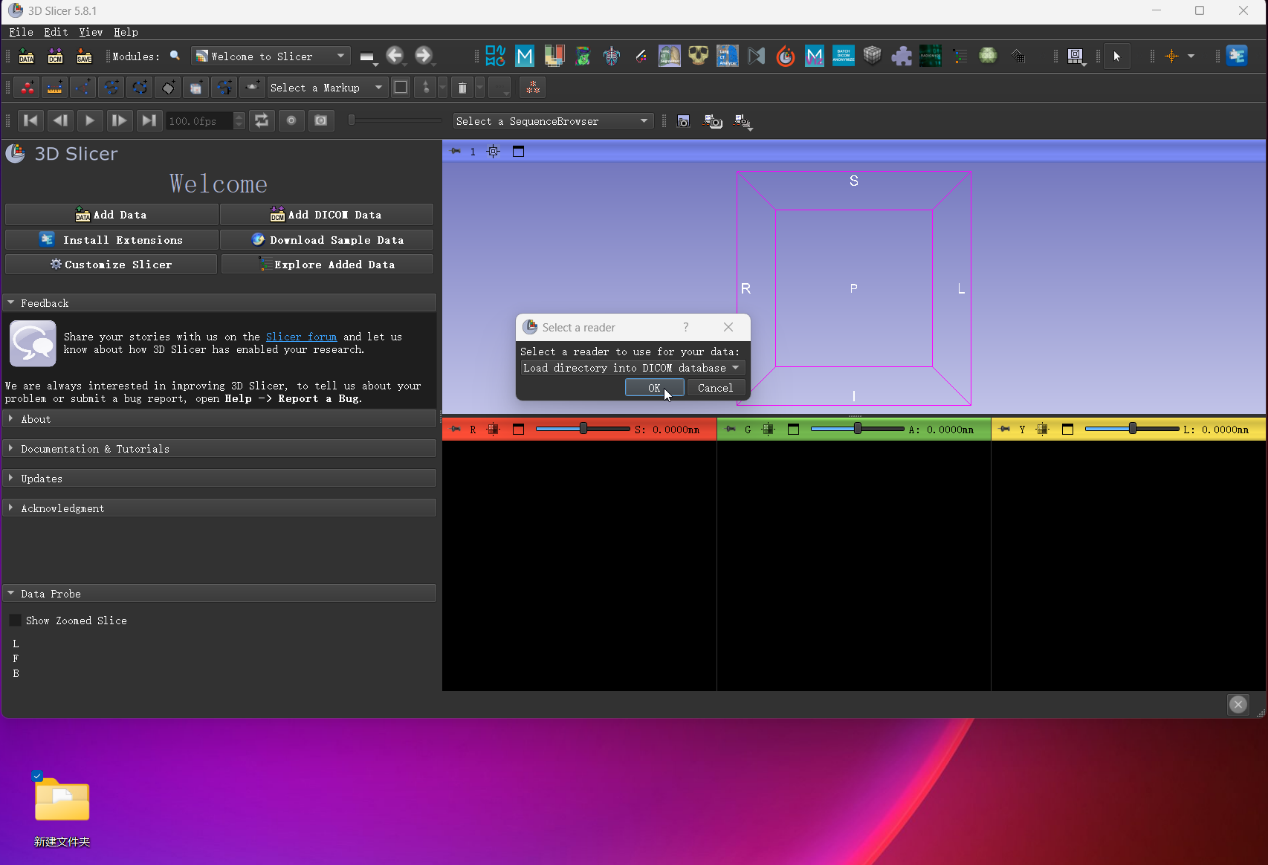
Task: Expand the About section
Action: (219, 419)
